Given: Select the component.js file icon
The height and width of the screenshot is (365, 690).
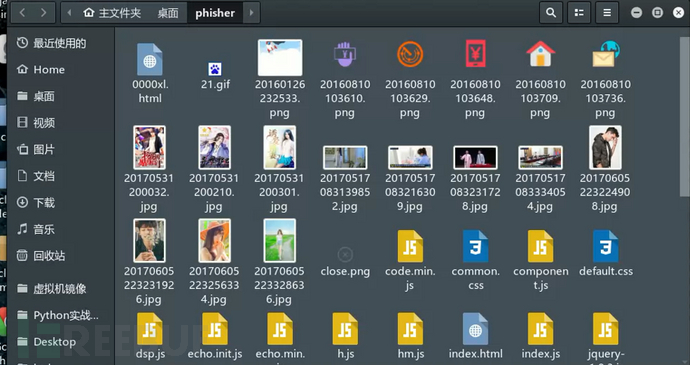Looking at the screenshot, I should (540, 246).
